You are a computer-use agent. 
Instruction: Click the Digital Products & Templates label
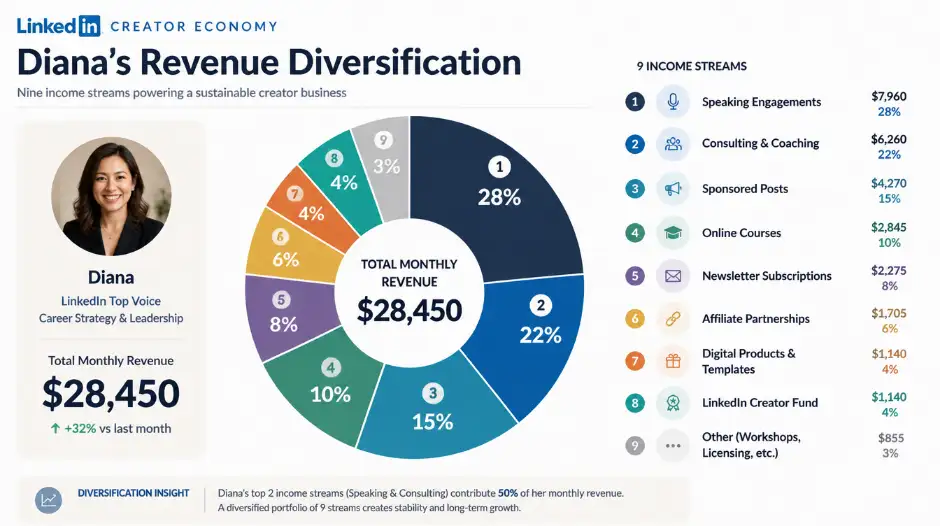coord(749,361)
